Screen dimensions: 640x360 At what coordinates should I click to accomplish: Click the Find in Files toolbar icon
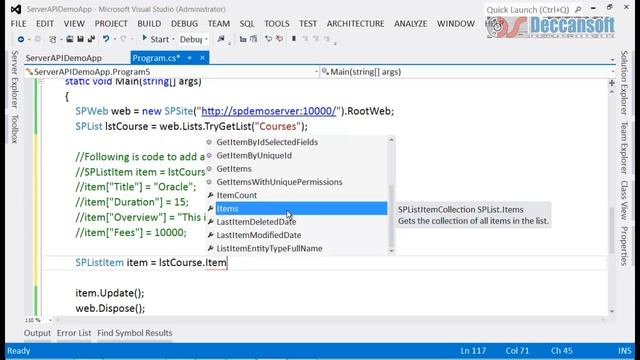tap(221, 39)
